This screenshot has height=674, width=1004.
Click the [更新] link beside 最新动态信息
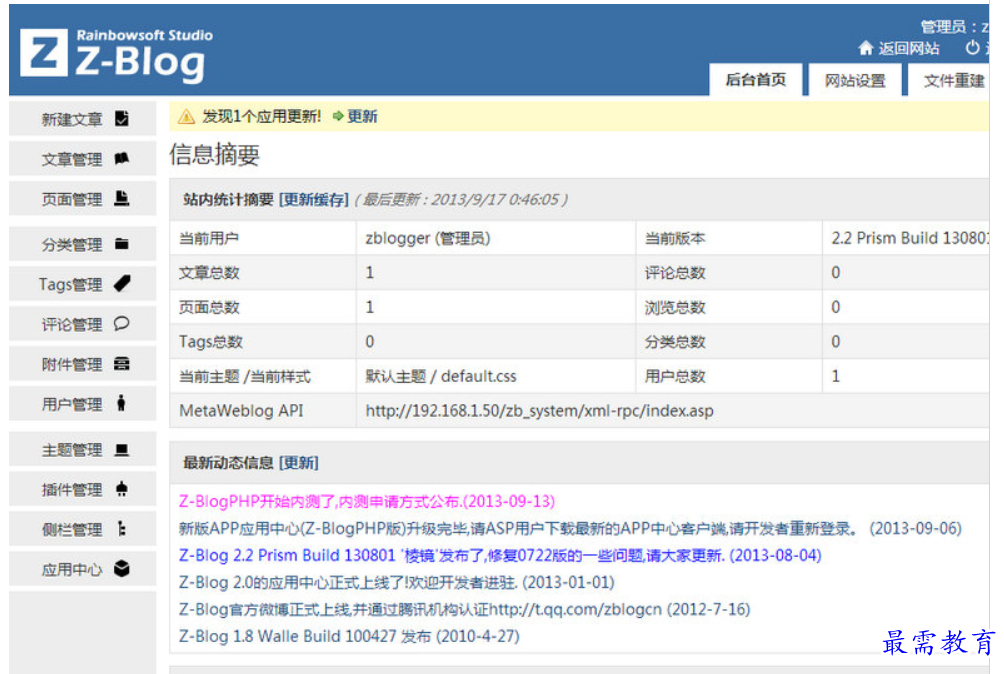[x=298, y=463]
